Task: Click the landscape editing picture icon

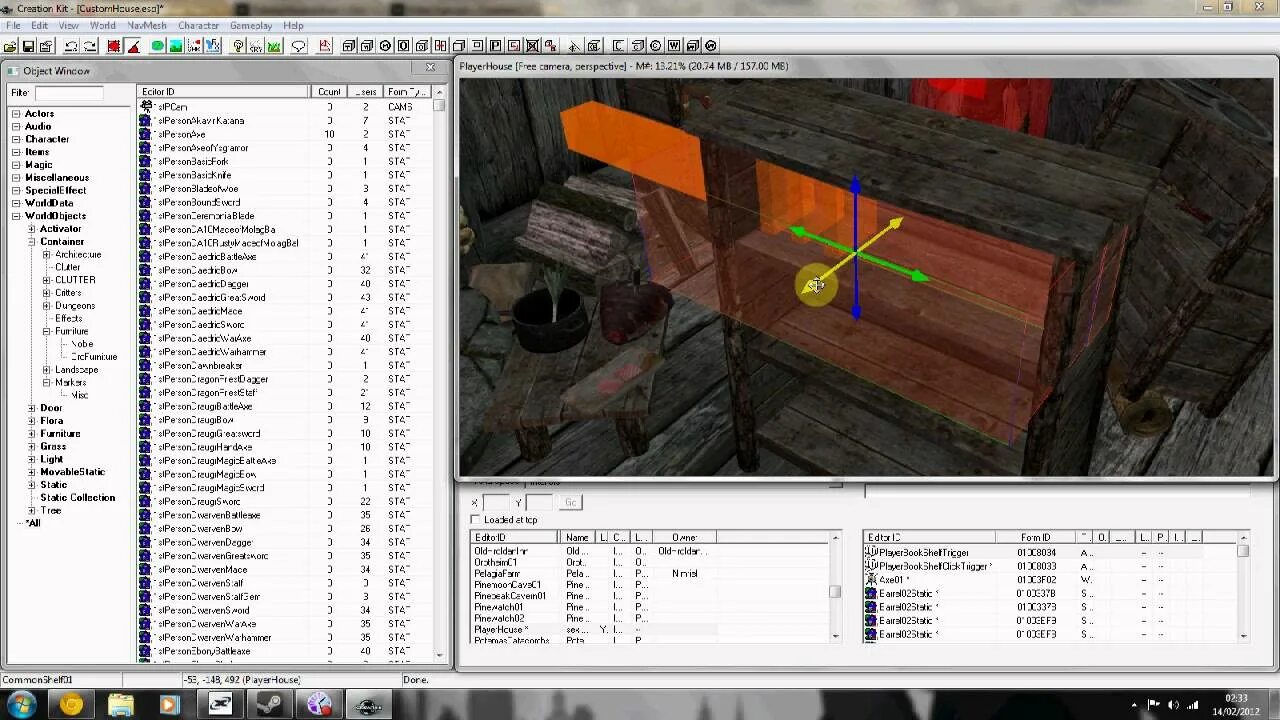Action: point(176,46)
